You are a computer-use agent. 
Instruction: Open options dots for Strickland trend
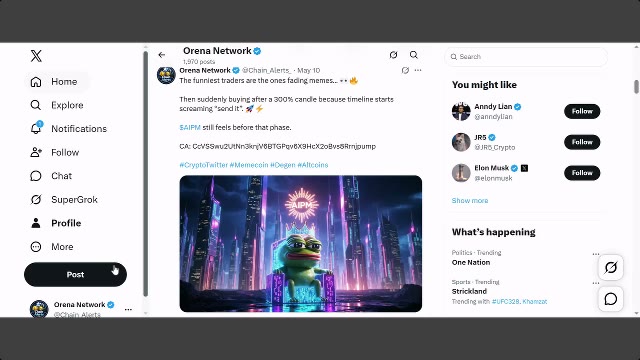coord(596,283)
